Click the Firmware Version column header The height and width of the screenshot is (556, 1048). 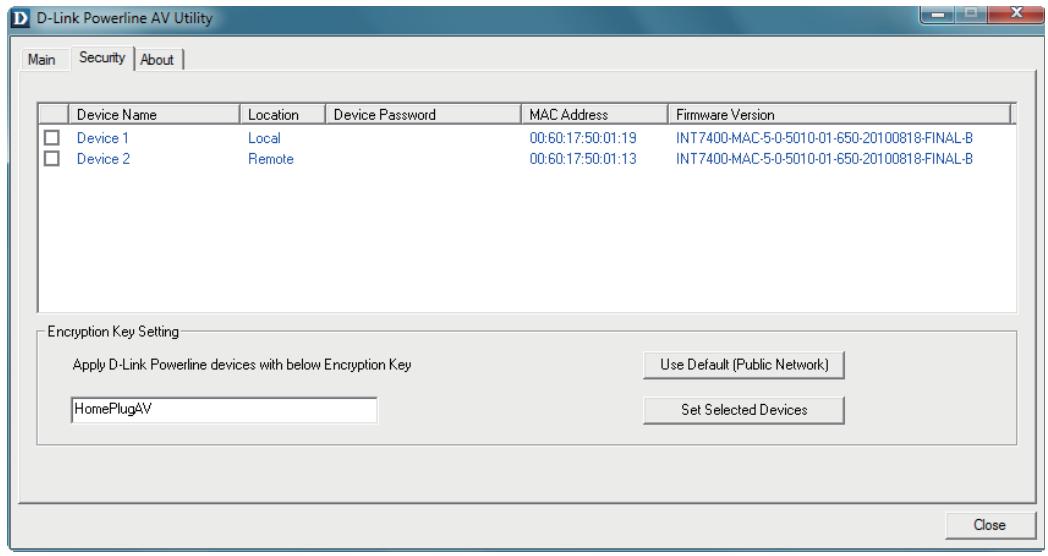839,114
